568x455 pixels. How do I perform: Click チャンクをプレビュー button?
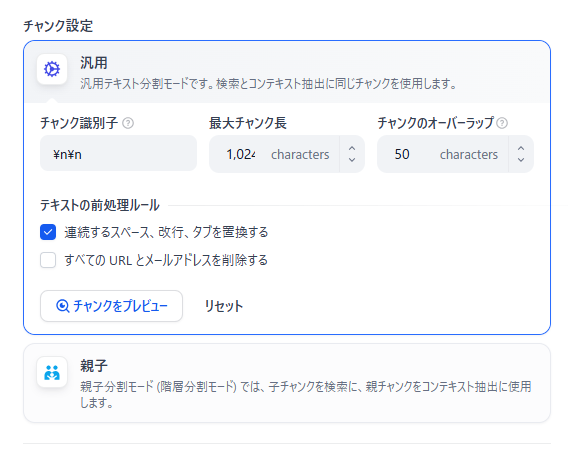pos(112,306)
